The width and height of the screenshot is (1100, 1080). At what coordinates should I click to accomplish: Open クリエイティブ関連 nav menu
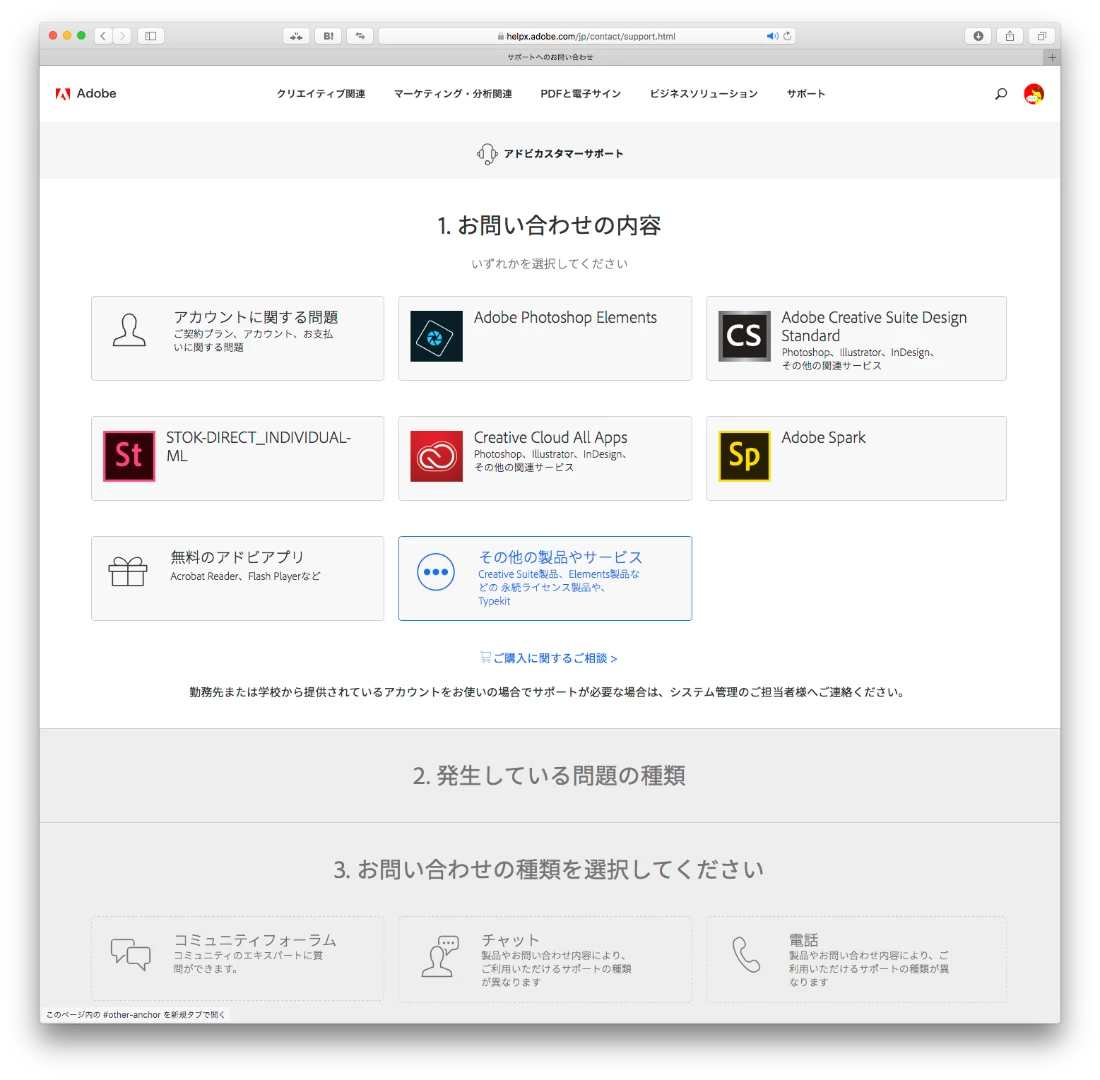click(321, 94)
